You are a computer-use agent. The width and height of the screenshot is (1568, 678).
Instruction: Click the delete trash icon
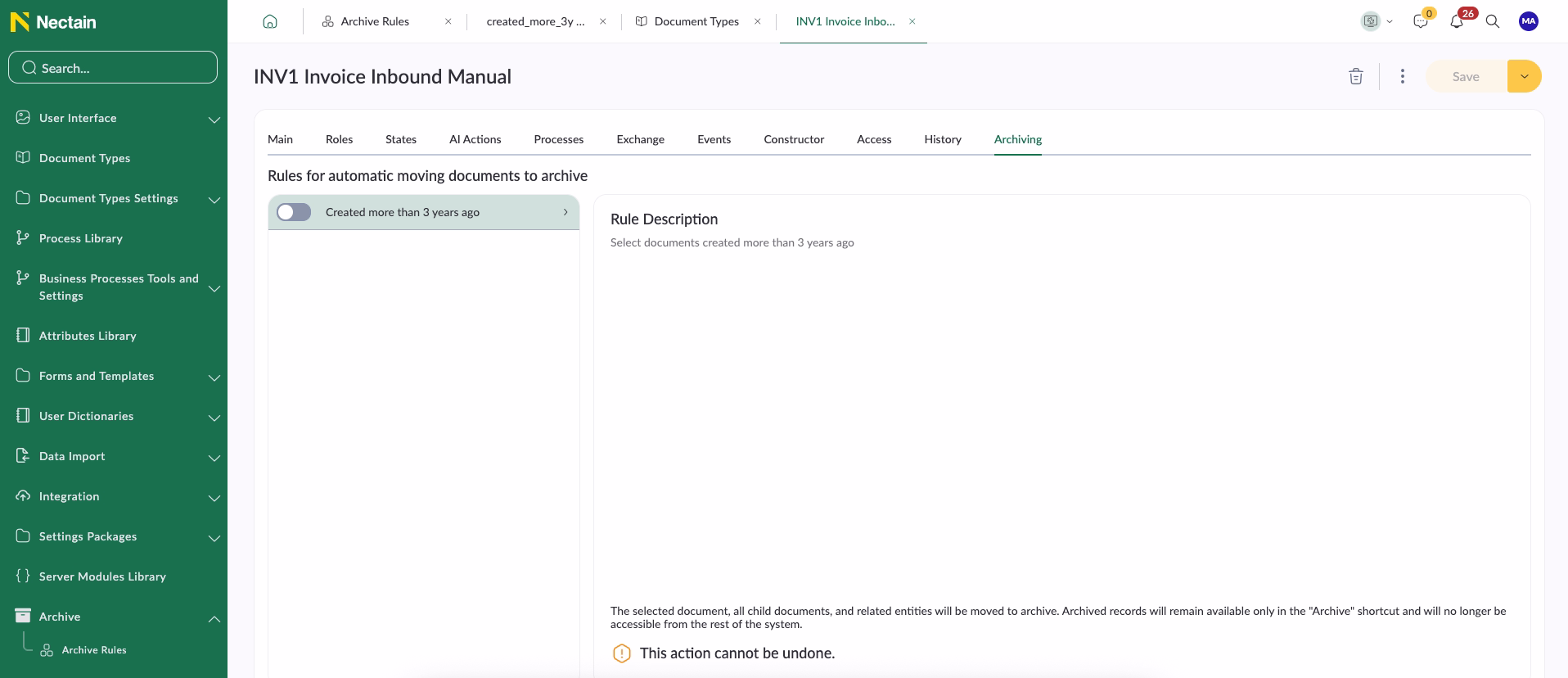click(1356, 76)
